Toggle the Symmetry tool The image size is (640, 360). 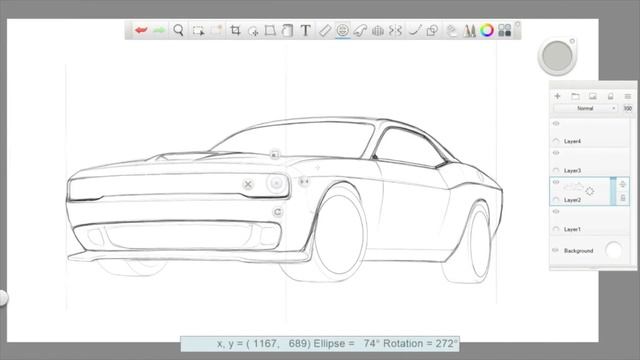point(395,31)
